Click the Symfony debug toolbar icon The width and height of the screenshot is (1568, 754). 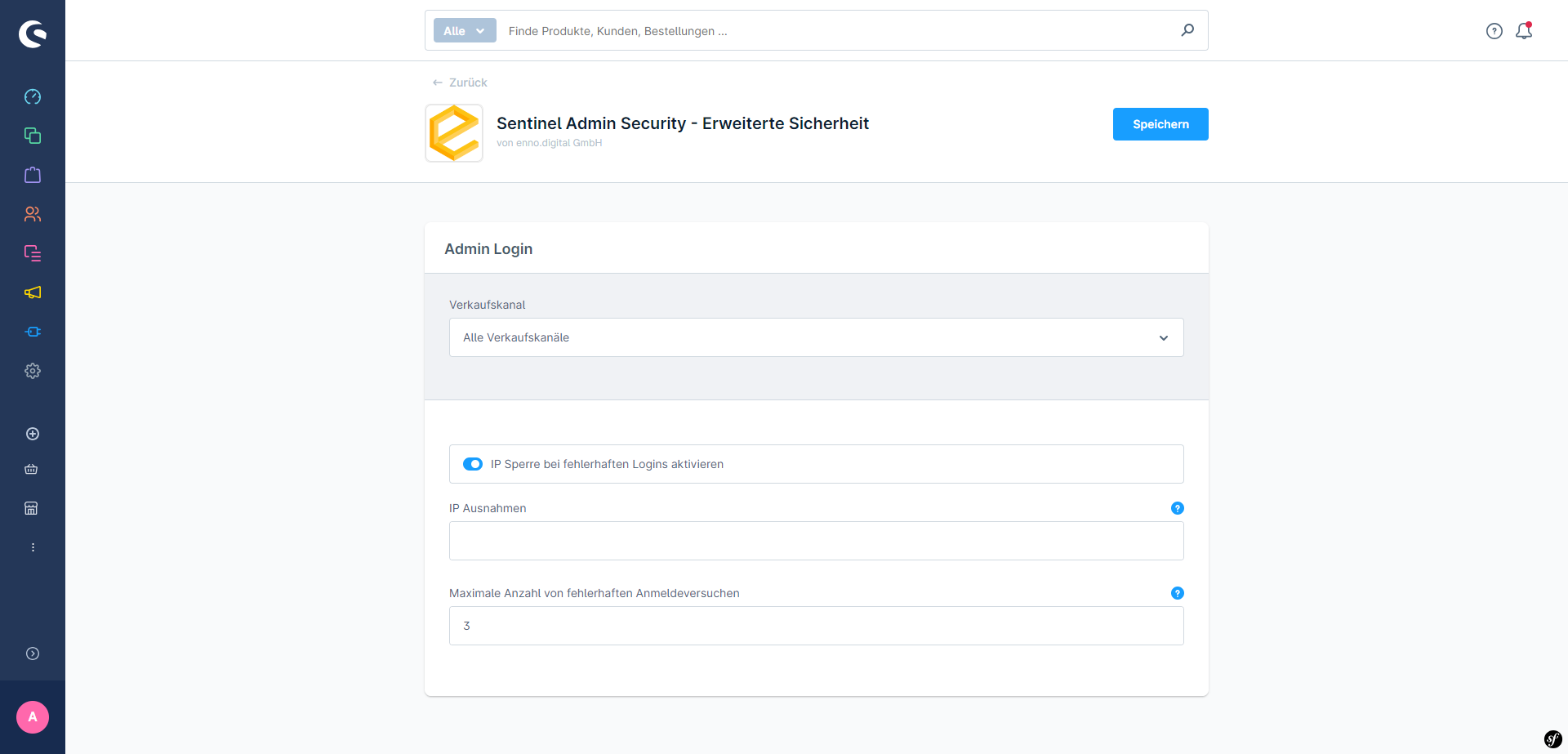(x=1552, y=738)
